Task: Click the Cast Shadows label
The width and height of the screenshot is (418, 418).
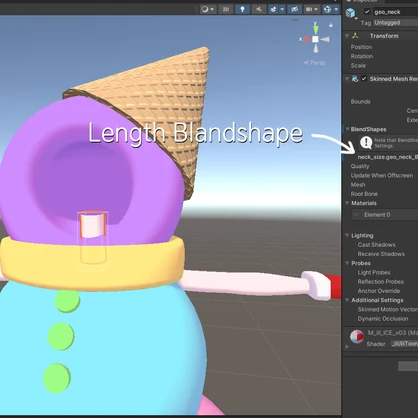Action: (x=377, y=245)
